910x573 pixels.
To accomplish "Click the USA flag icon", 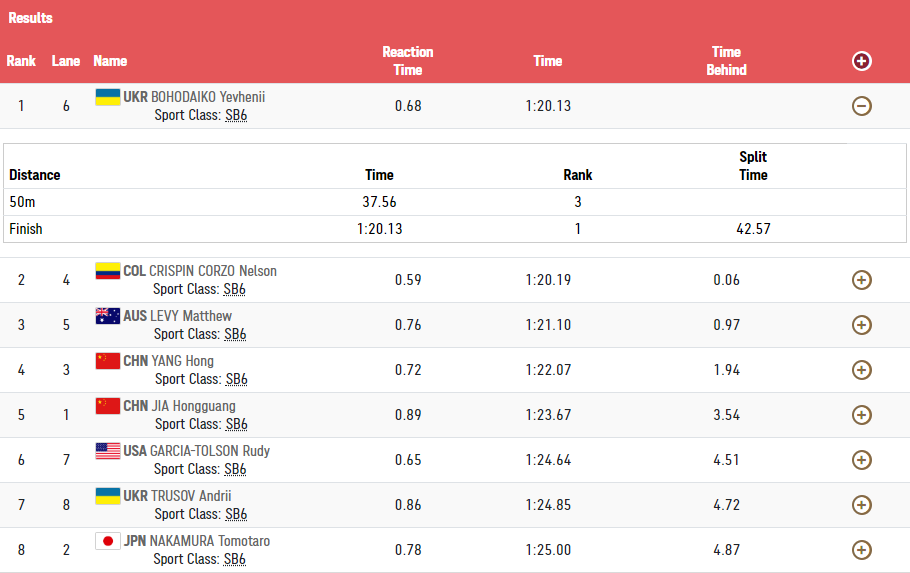I will (x=107, y=451).
